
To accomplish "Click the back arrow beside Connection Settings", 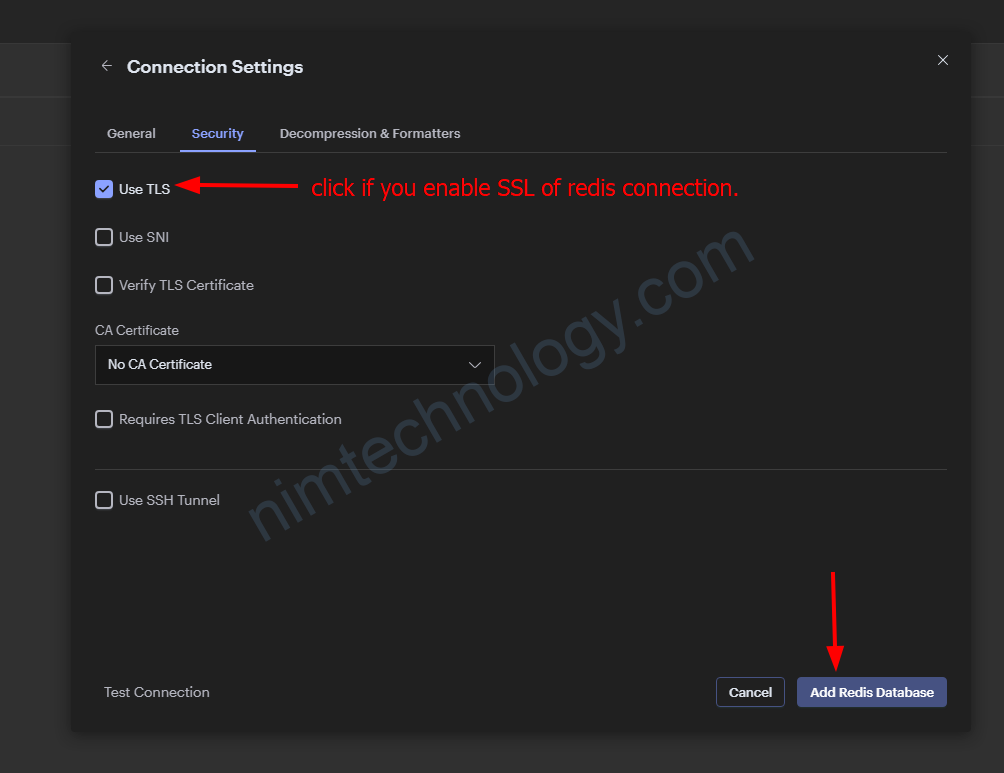I will (x=107, y=66).
